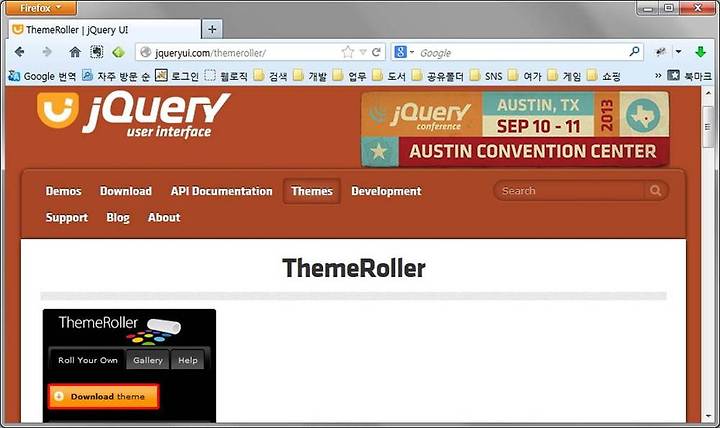Viewport: 720px width, 428px height.
Task: Click the Google search engine icon
Action: click(400, 52)
